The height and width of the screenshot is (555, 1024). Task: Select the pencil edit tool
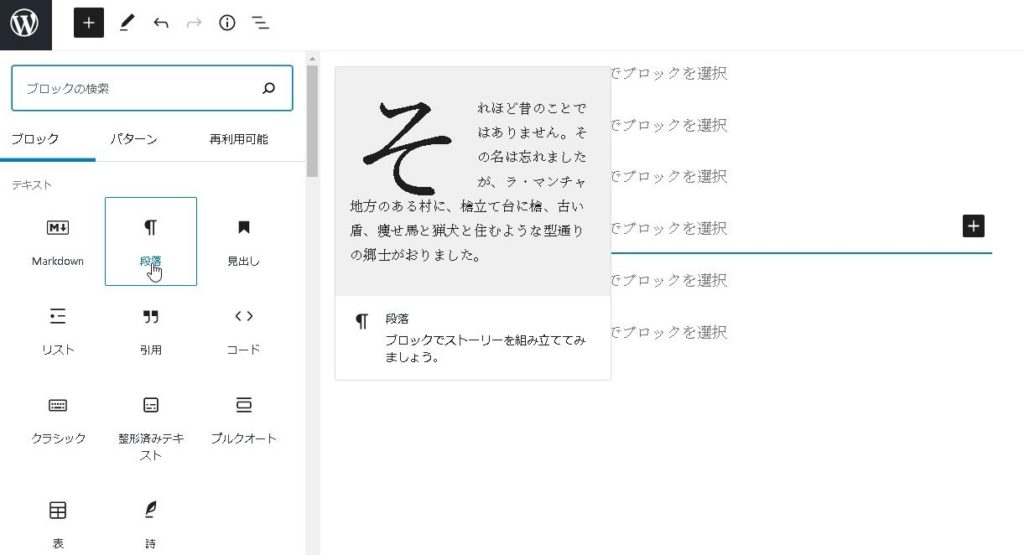click(x=126, y=23)
